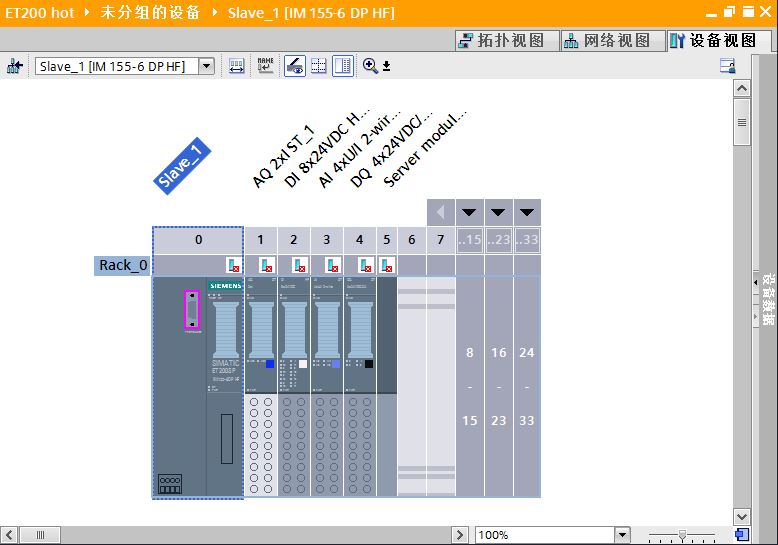
Task: Click the icon at toolbar's right end
Action: 727,66
